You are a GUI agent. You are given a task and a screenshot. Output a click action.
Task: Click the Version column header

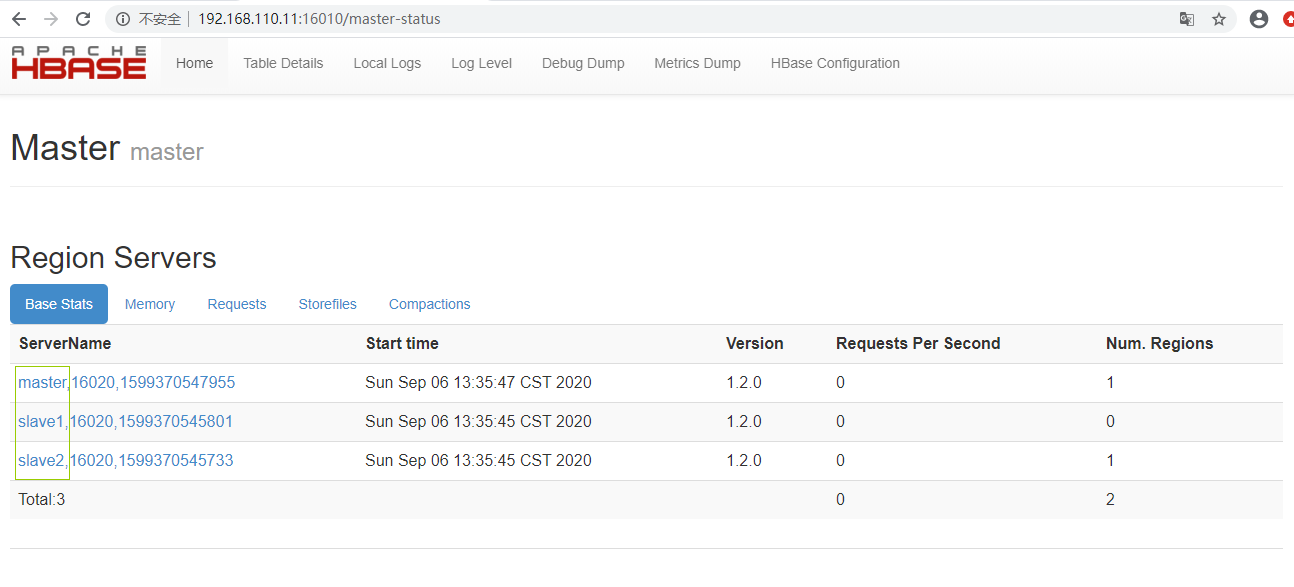[x=755, y=343]
